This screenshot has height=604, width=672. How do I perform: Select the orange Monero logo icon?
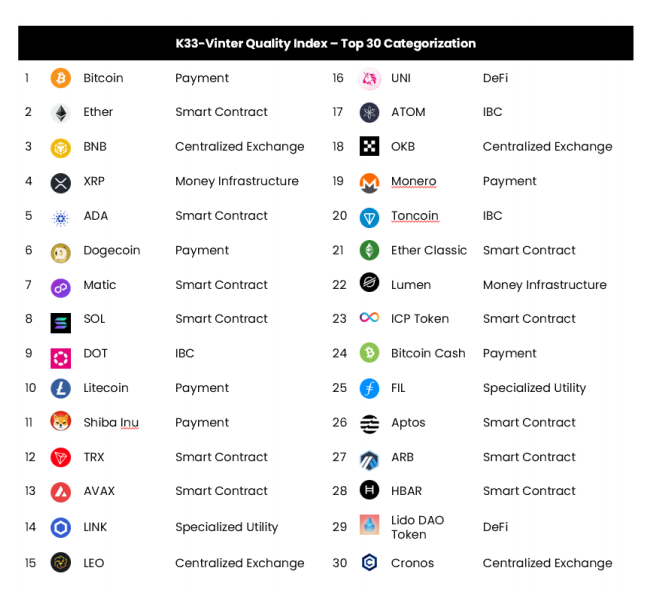(369, 183)
